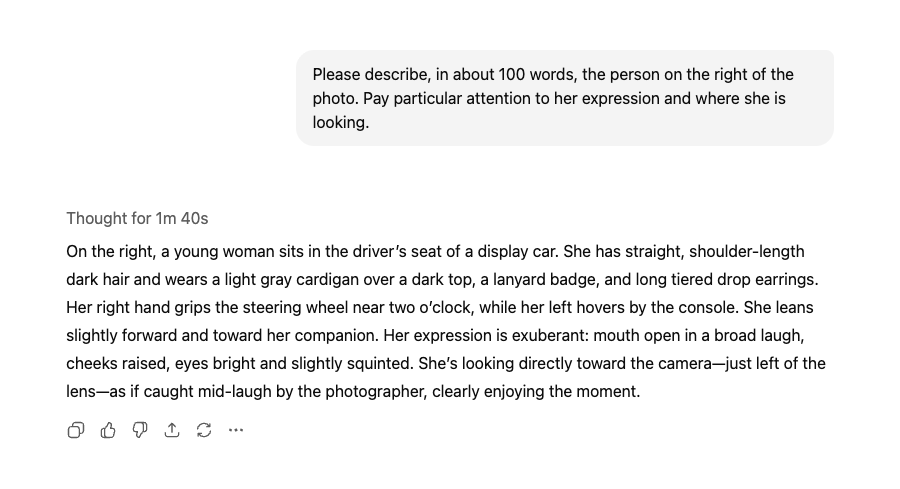The height and width of the screenshot is (489, 900).
Task: Click the word "looking." ending the prompt
Action: [x=341, y=123]
